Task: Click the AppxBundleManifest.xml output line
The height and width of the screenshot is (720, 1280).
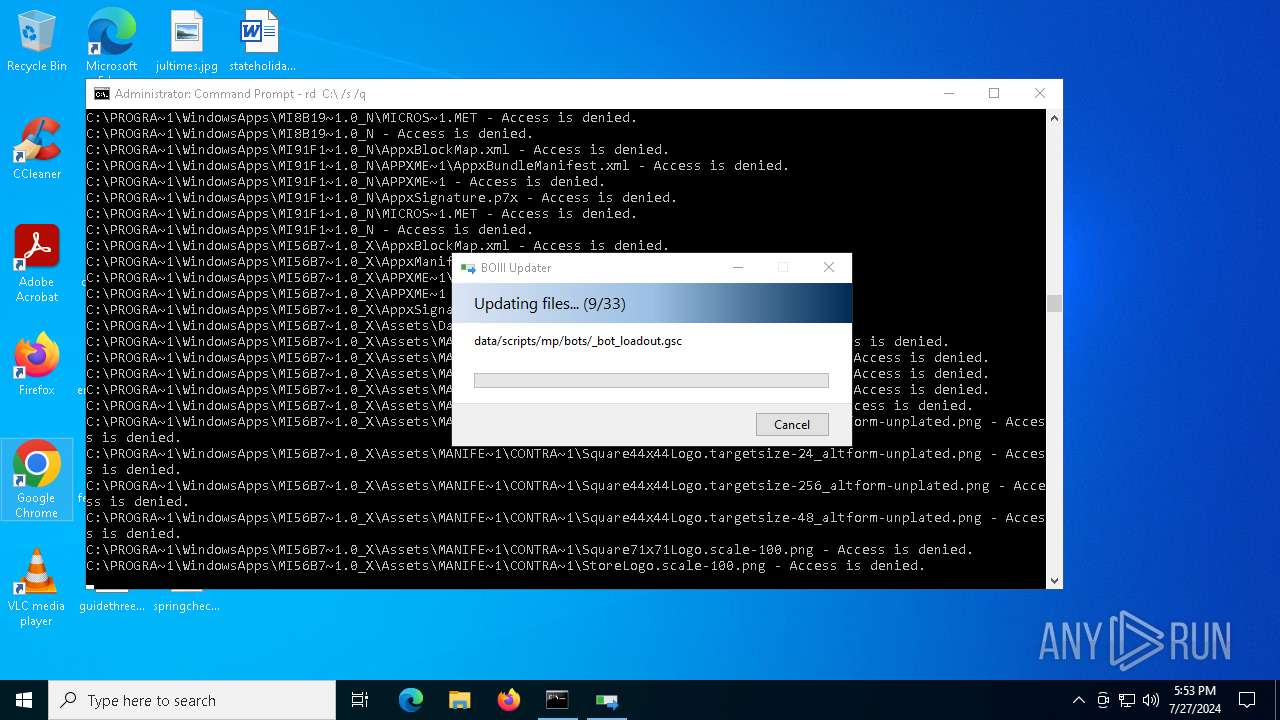Action: click(x=438, y=166)
